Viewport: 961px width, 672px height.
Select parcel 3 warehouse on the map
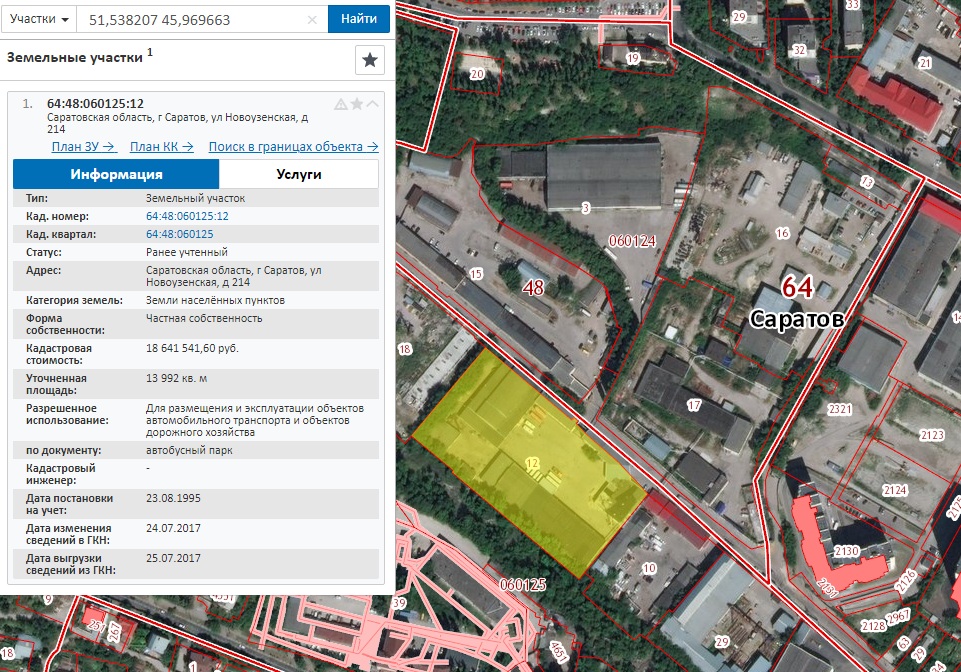point(603,175)
